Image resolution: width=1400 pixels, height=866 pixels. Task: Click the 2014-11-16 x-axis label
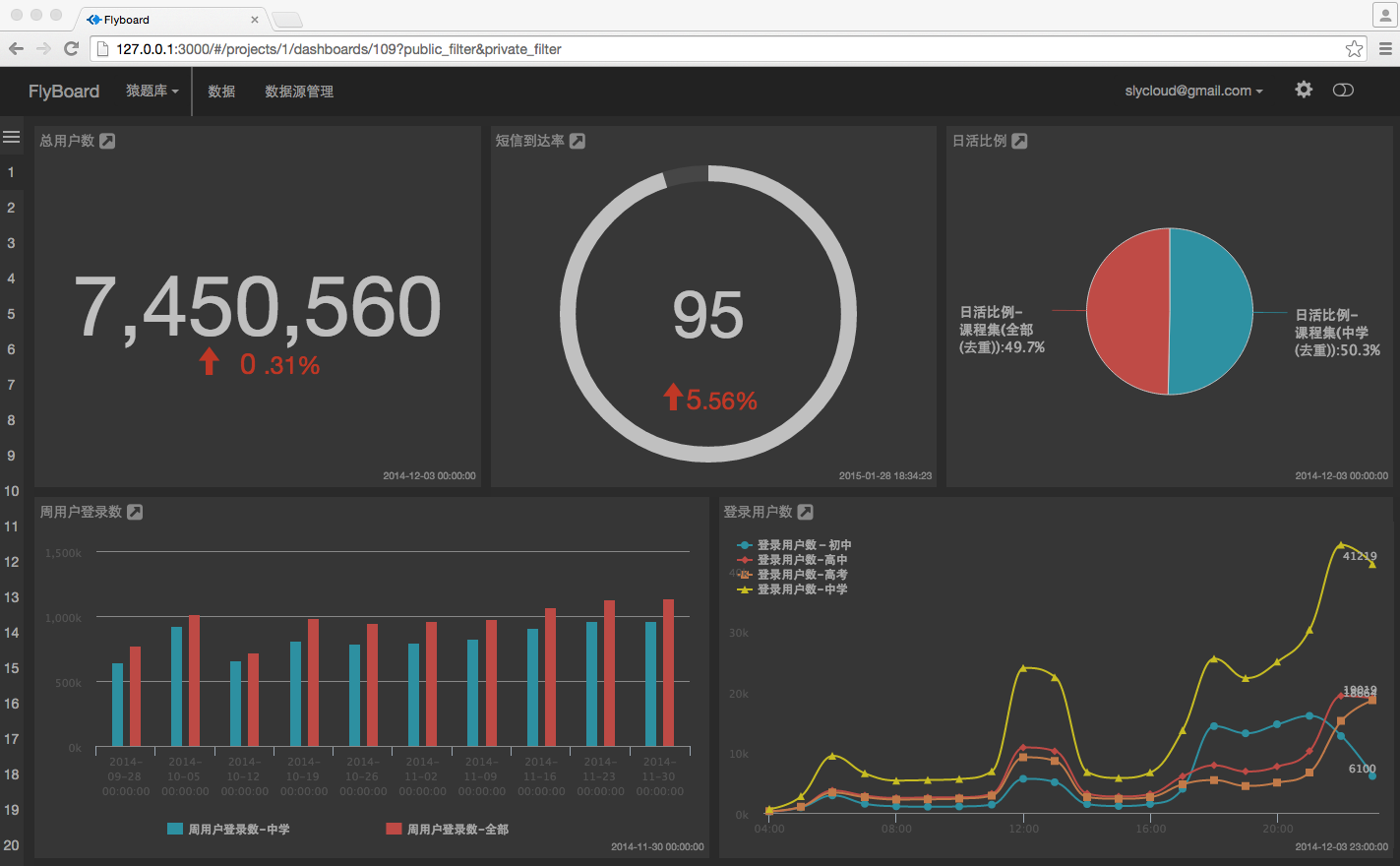click(x=541, y=776)
